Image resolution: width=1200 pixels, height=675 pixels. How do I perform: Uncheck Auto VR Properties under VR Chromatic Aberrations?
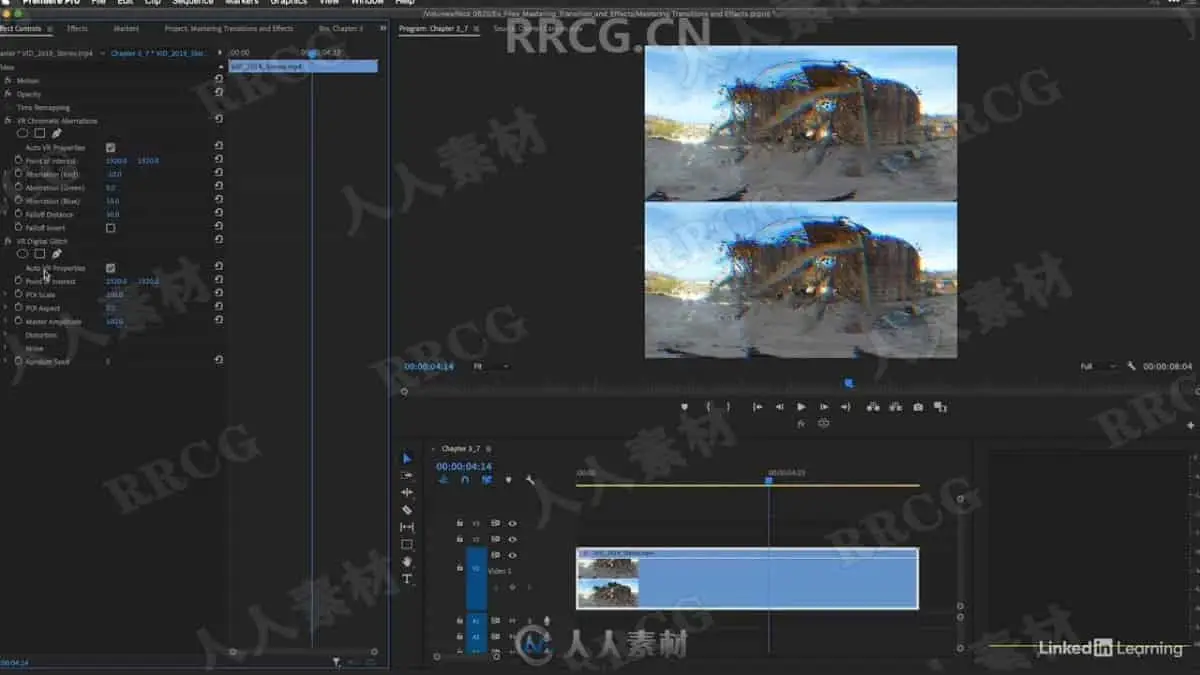tap(110, 147)
